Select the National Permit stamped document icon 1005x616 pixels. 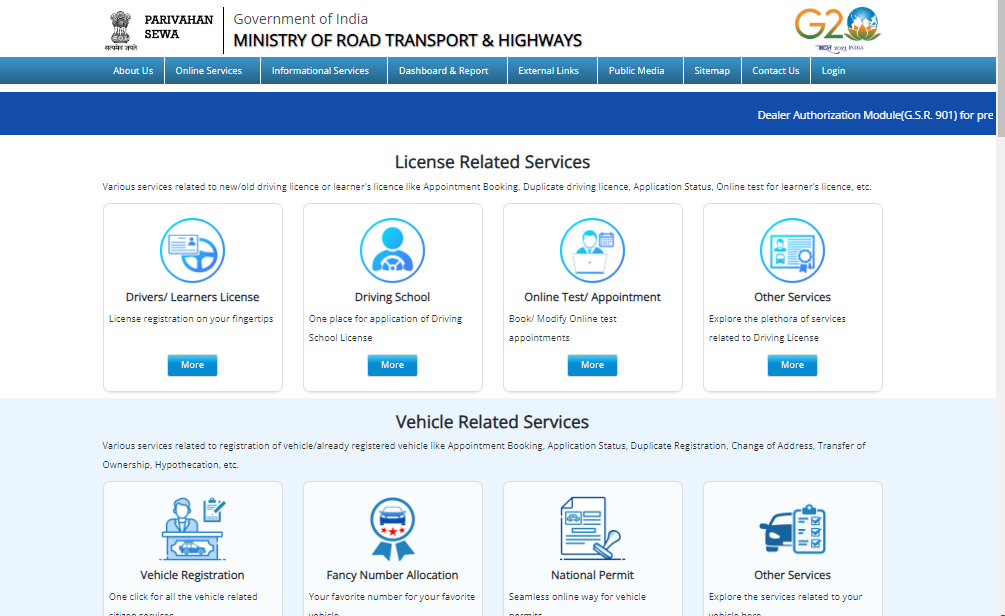(592, 528)
